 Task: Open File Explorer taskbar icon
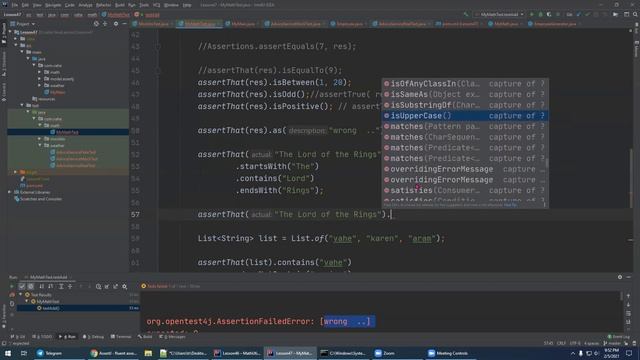[x=148, y=353]
